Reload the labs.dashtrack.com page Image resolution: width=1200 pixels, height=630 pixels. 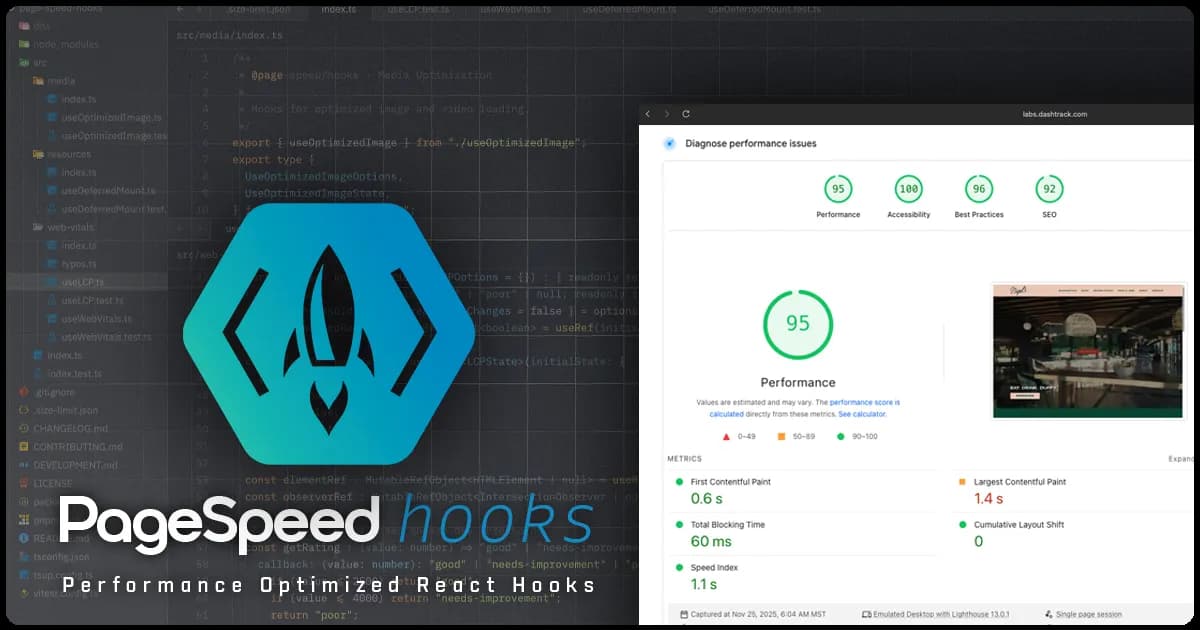[x=686, y=114]
